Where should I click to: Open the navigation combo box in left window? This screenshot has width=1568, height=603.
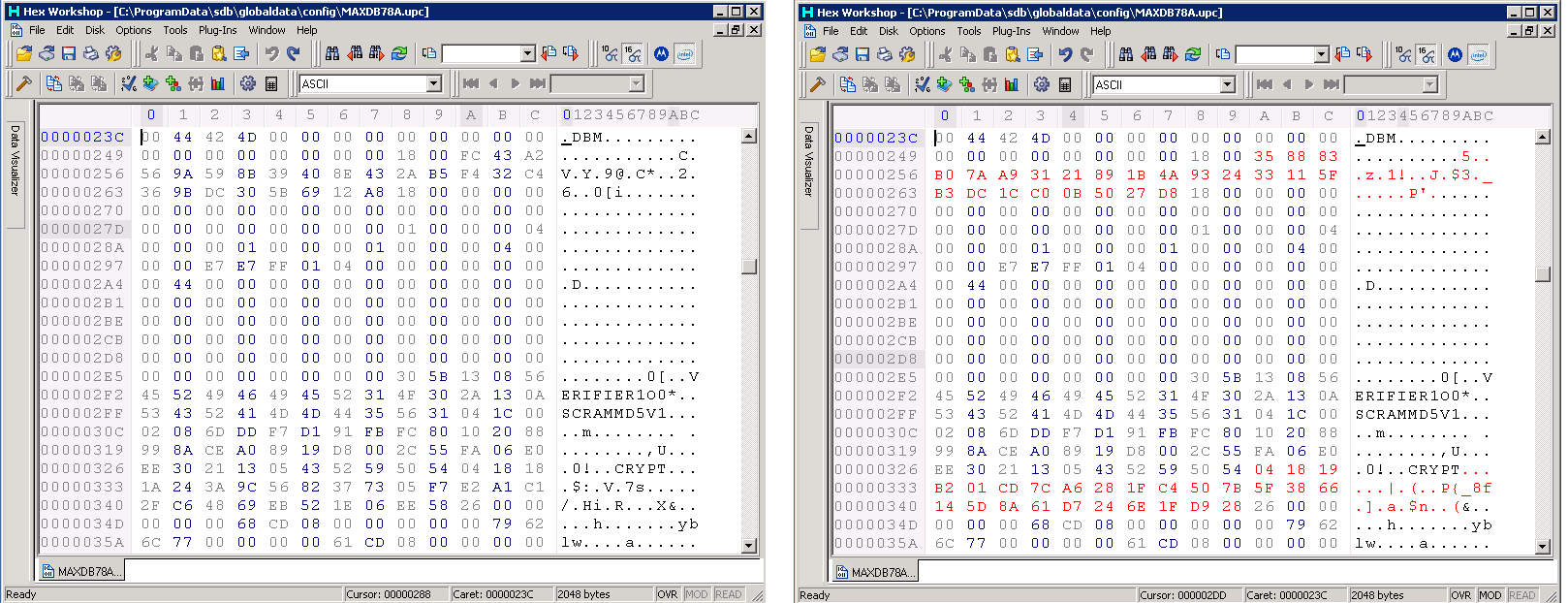pyautogui.click(x=636, y=83)
